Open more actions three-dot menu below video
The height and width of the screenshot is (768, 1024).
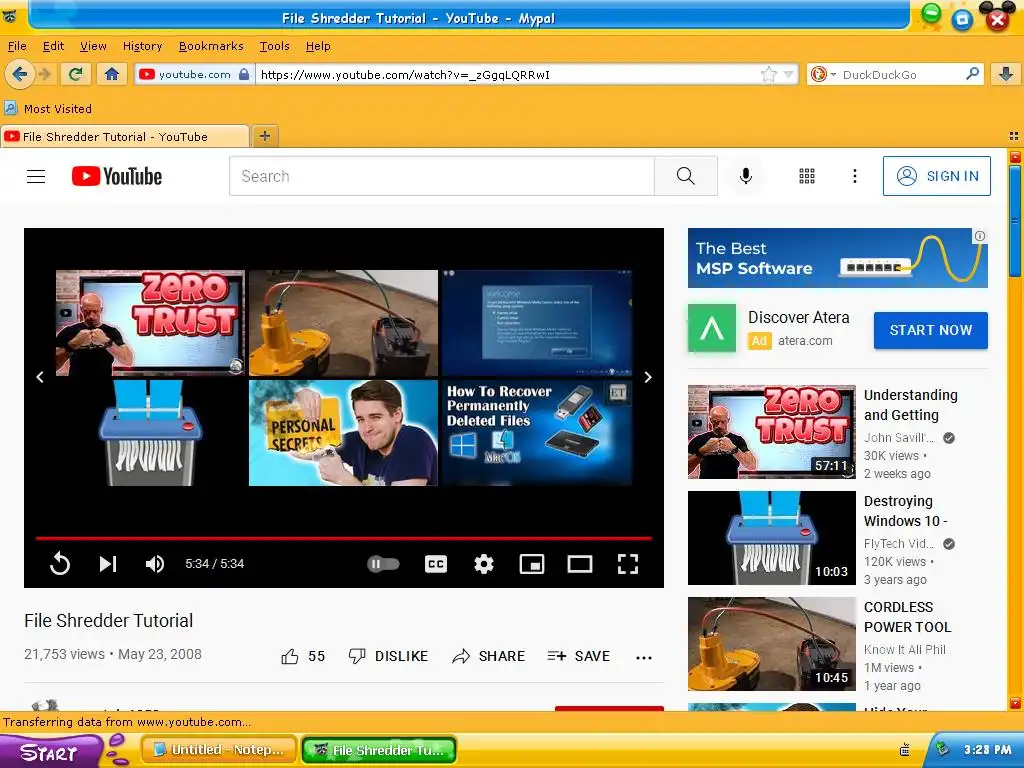(x=644, y=658)
